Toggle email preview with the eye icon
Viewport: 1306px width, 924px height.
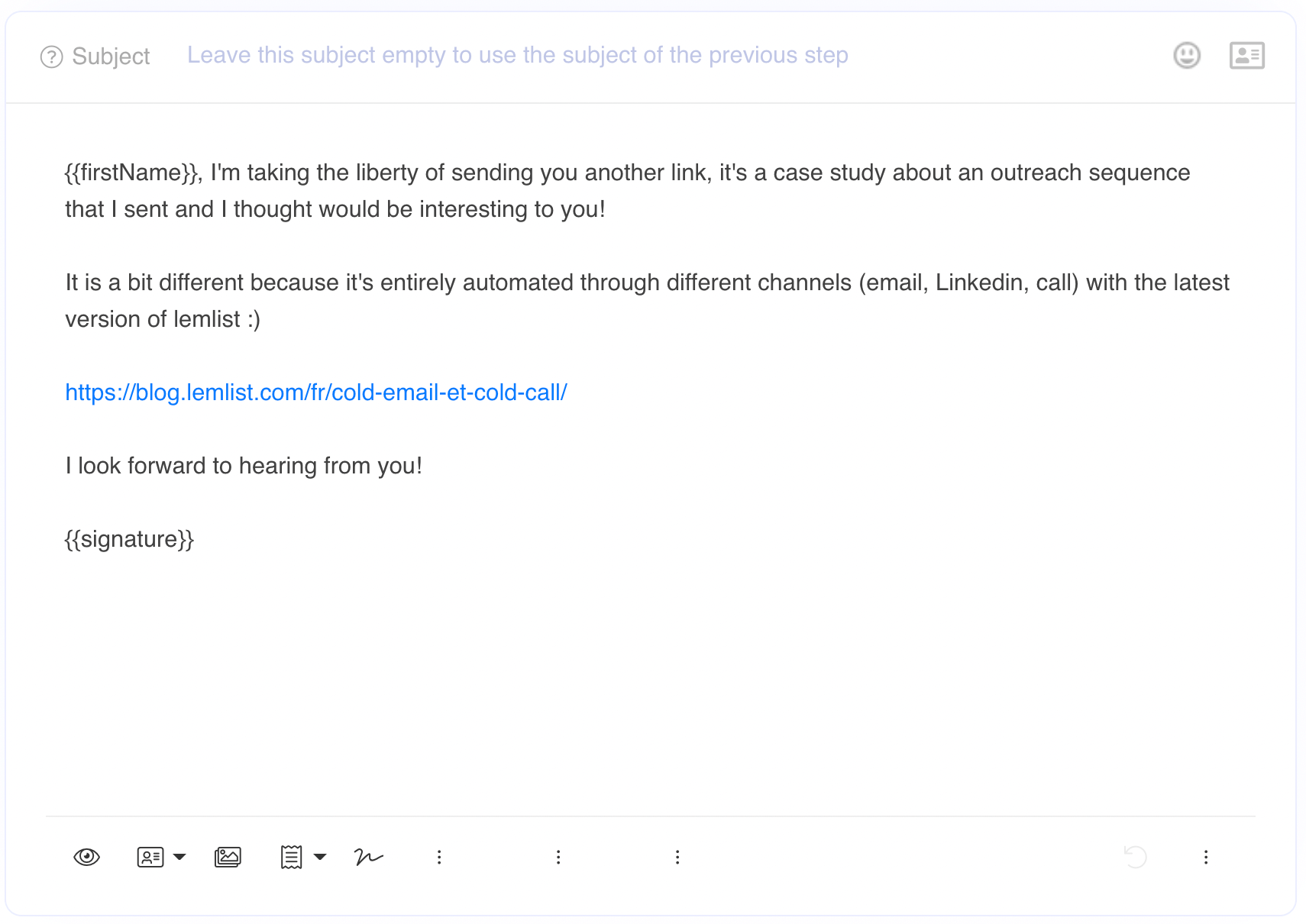[x=87, y=857]
